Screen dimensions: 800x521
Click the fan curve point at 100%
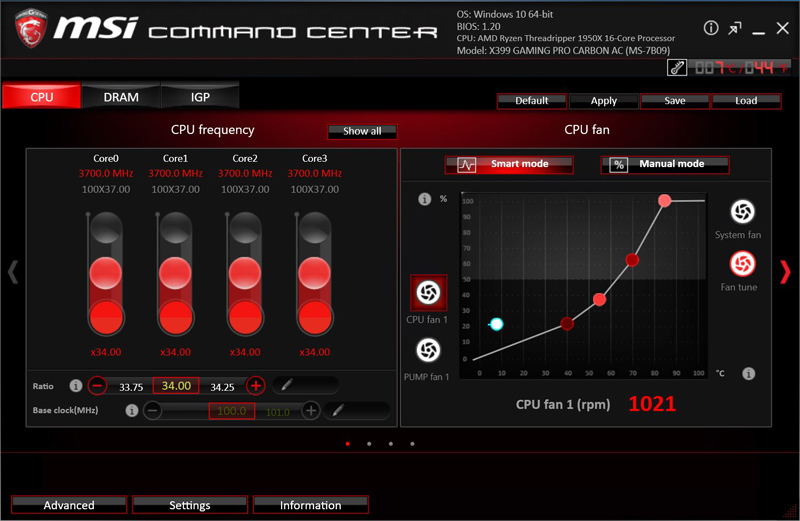coord(664,201)
